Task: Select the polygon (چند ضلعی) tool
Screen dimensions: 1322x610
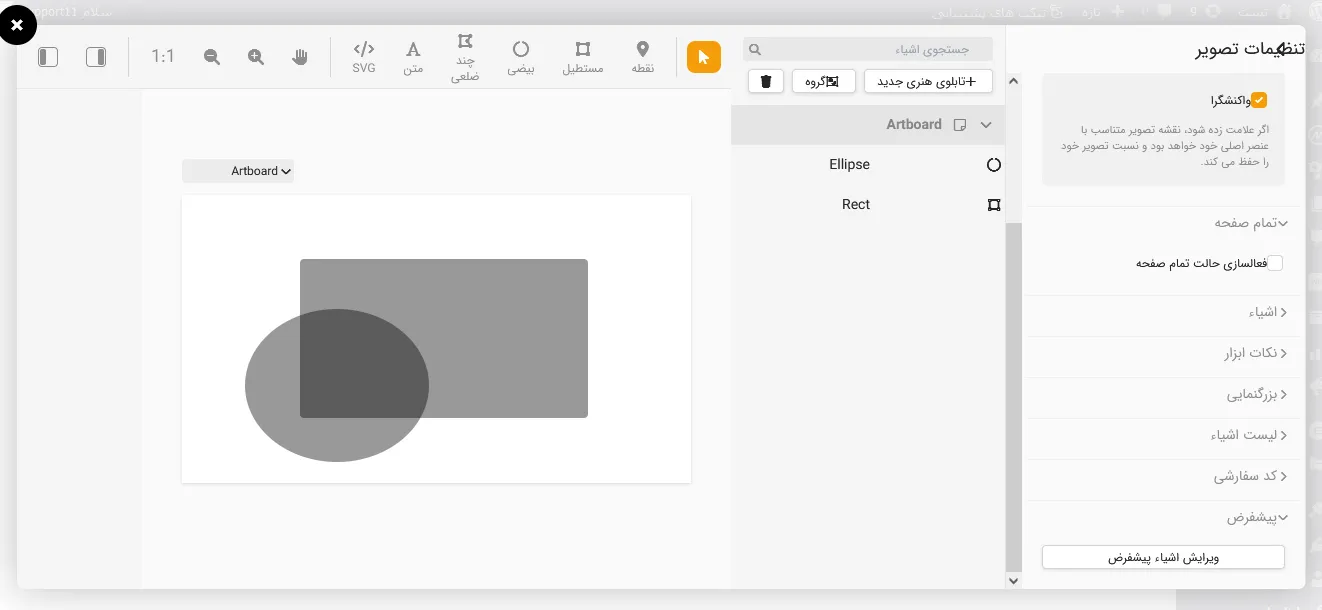Action: pyautogui.click(x=465, y=57)
